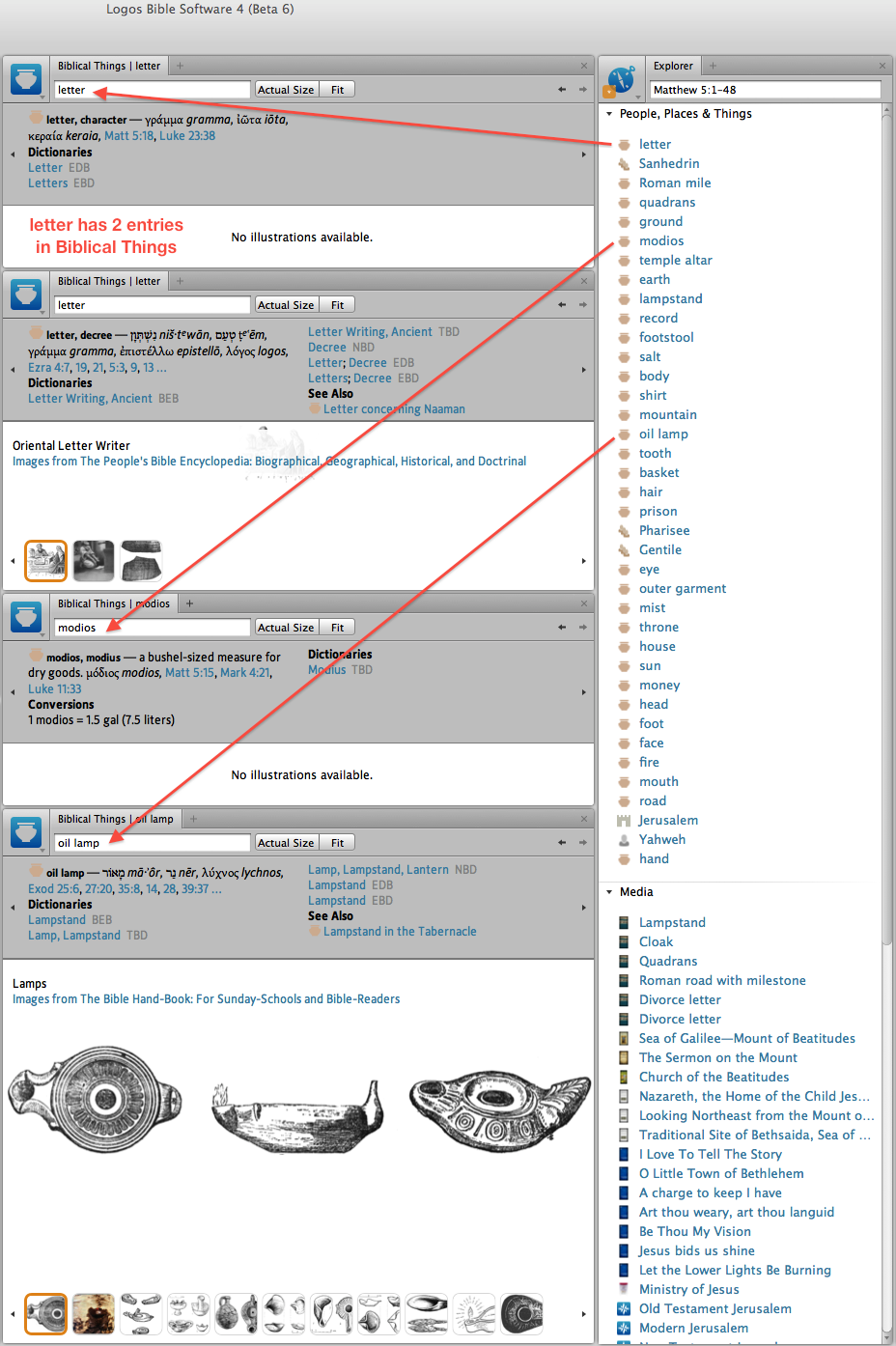Select the first Oriental Letter Writer thumbnail
The width and height of the screenshot is (896, 1346).
coord(45,561)
